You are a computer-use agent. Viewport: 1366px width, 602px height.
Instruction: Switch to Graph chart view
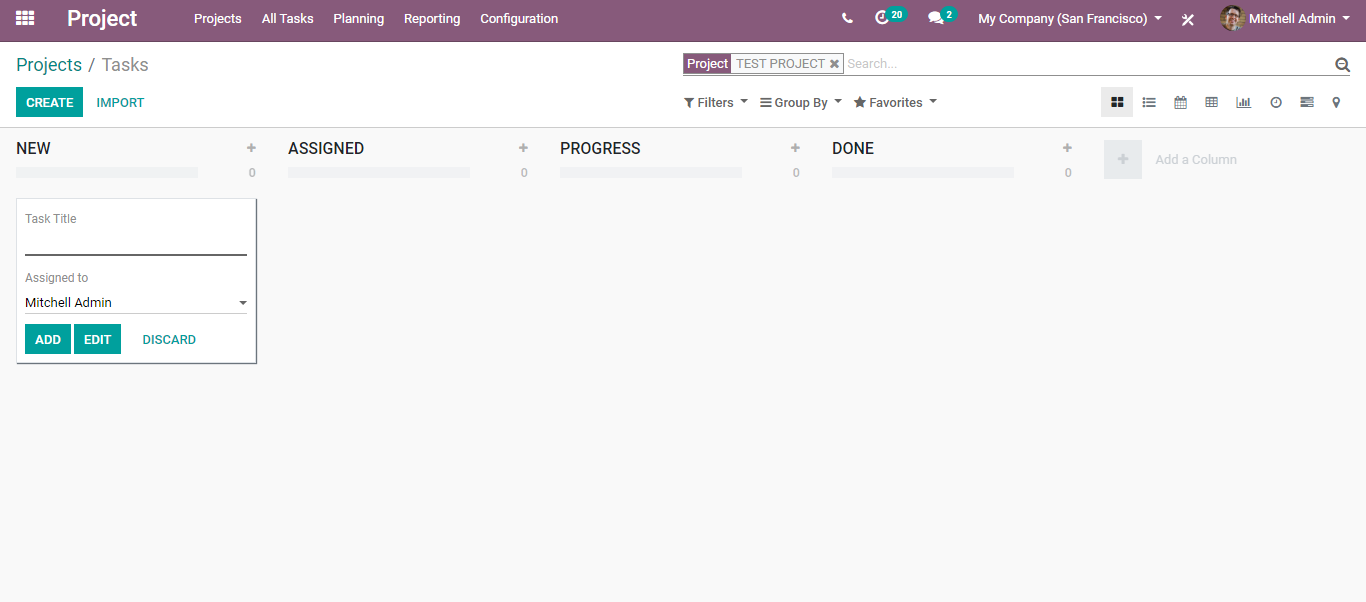[1243, 102]
